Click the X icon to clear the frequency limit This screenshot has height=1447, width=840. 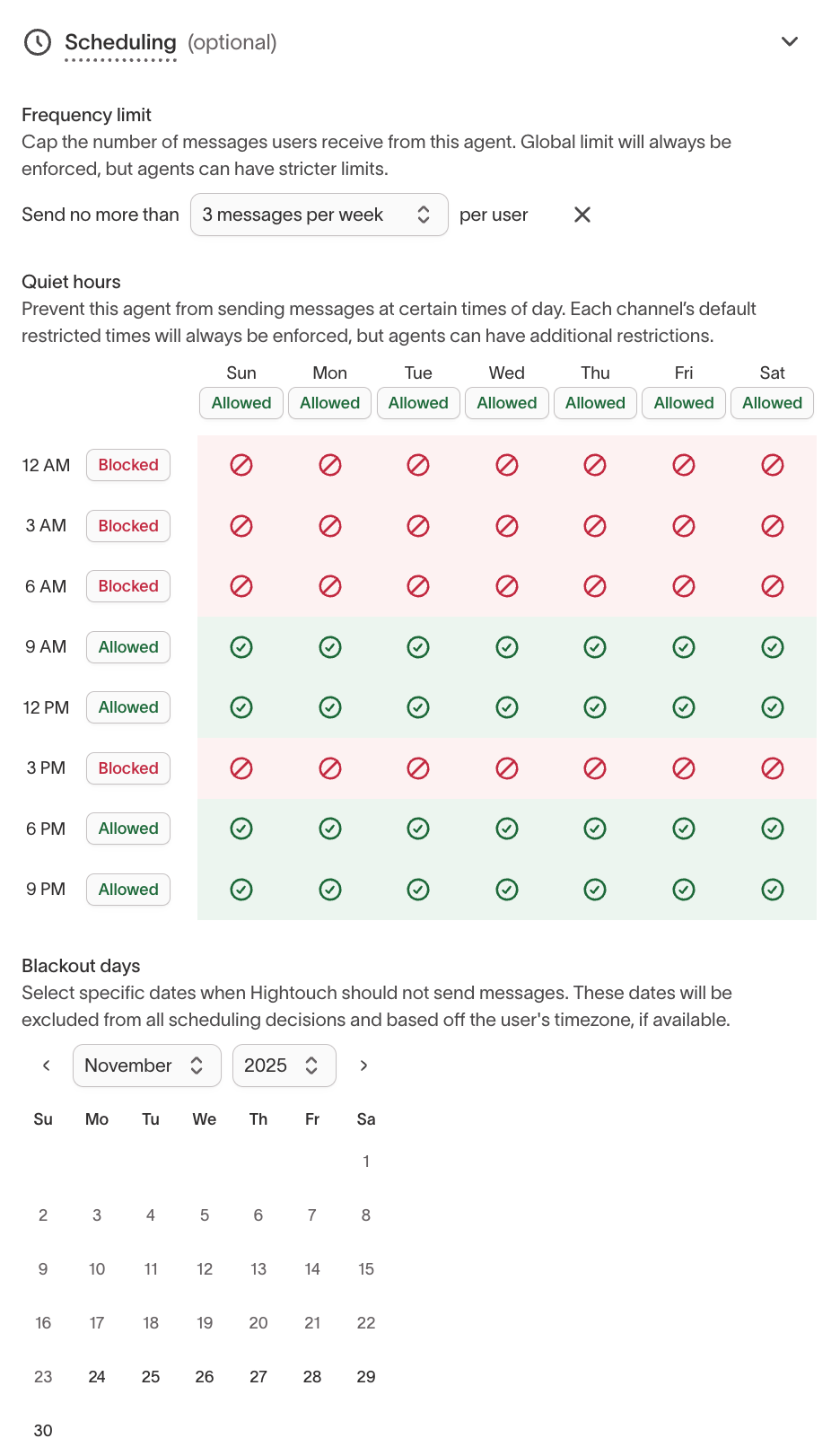(x=582, y=215)
